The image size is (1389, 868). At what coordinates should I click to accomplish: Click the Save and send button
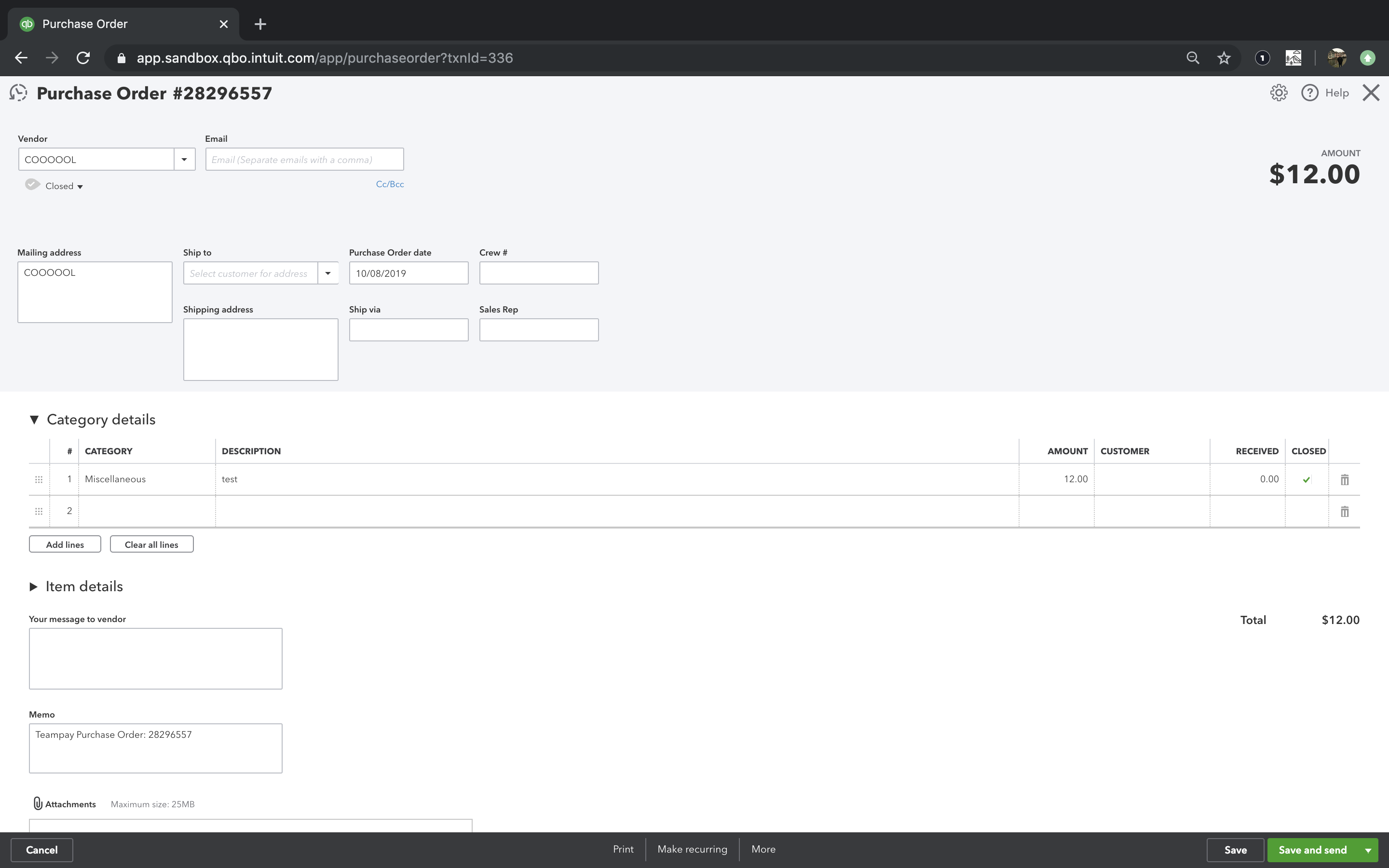(x=1313, y=850)
